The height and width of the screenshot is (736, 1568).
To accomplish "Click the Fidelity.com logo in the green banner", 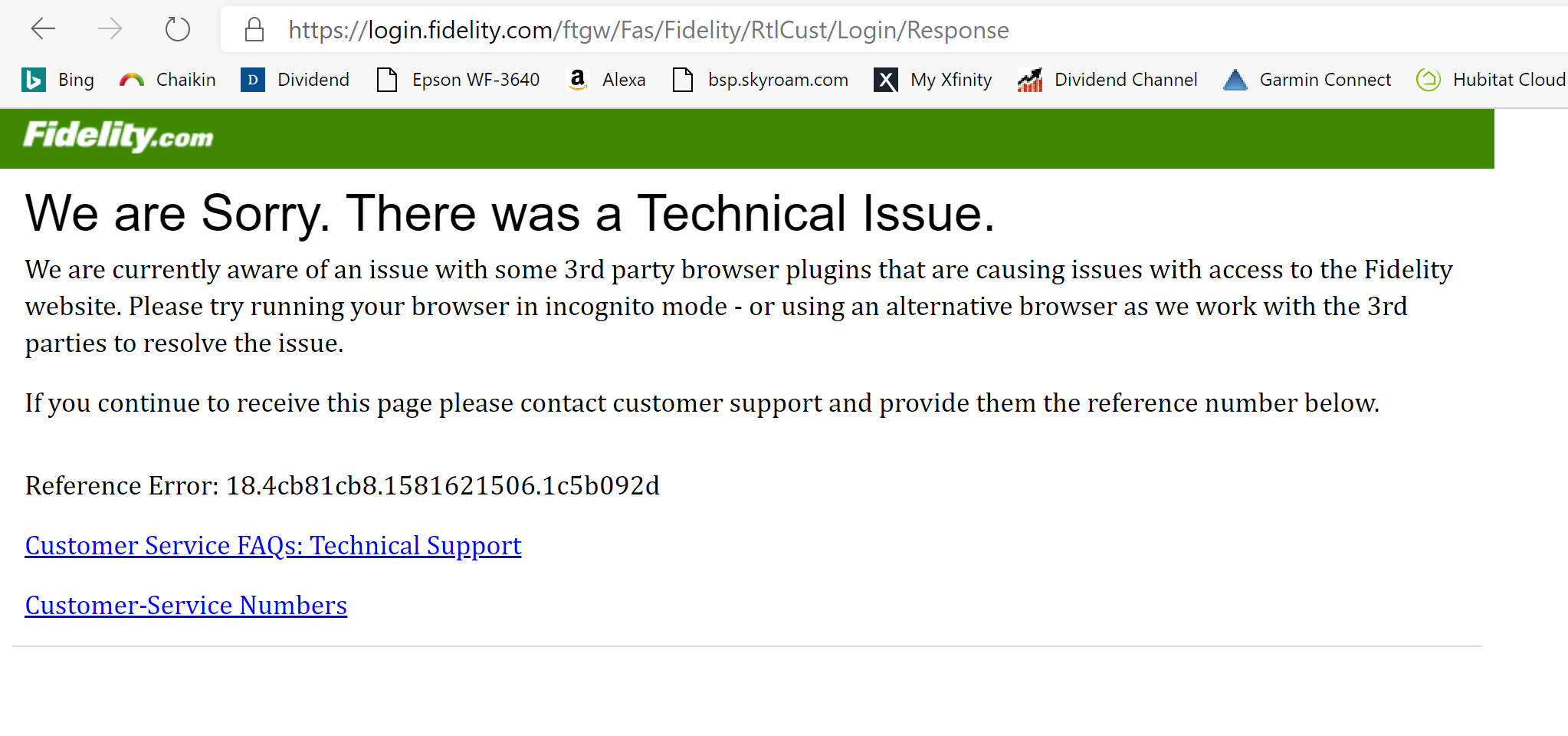I will click(x=118, y=136).
